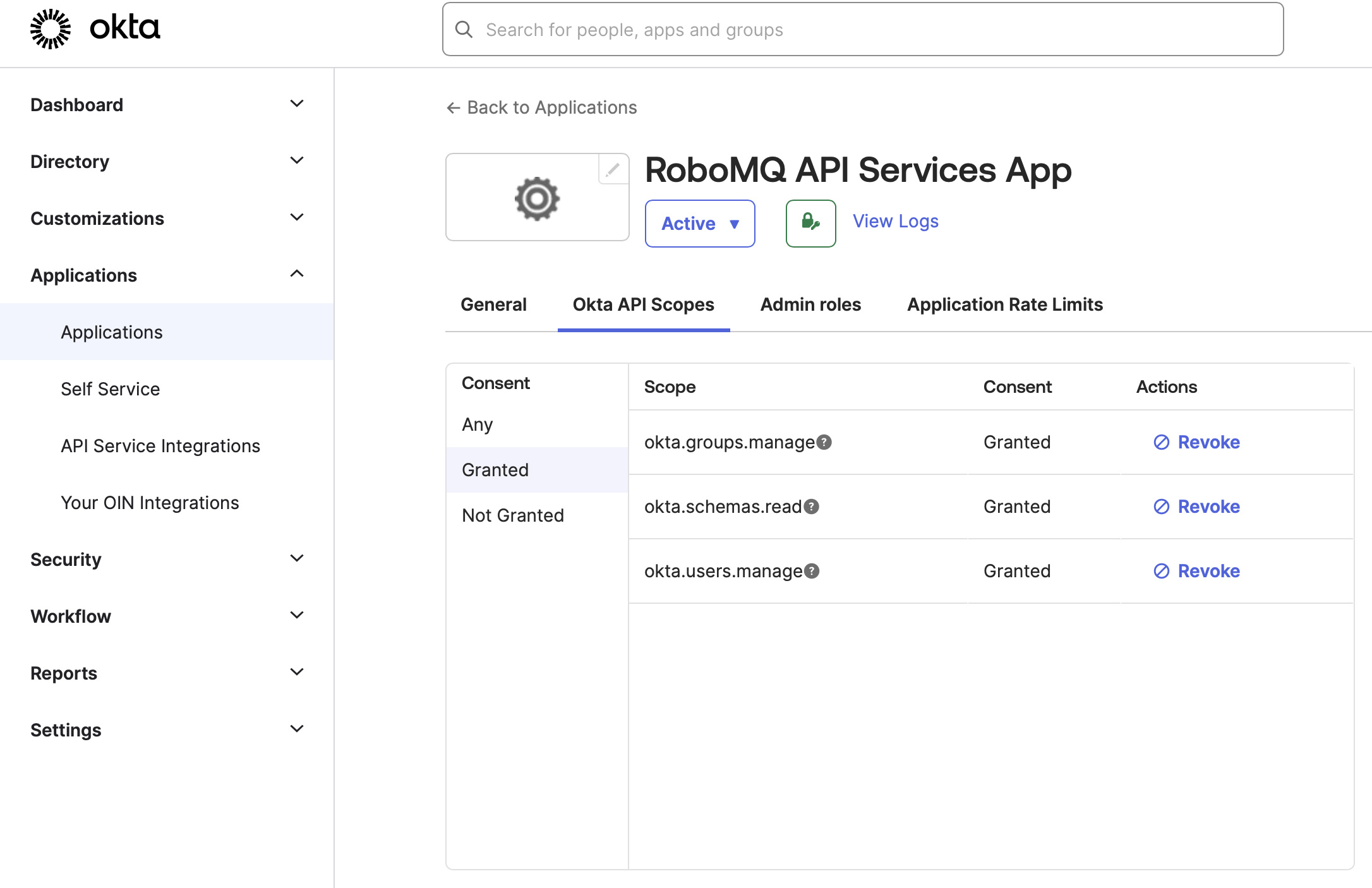
Task: Click help icon next to okta.users.manage
Action: click(812, 571)
